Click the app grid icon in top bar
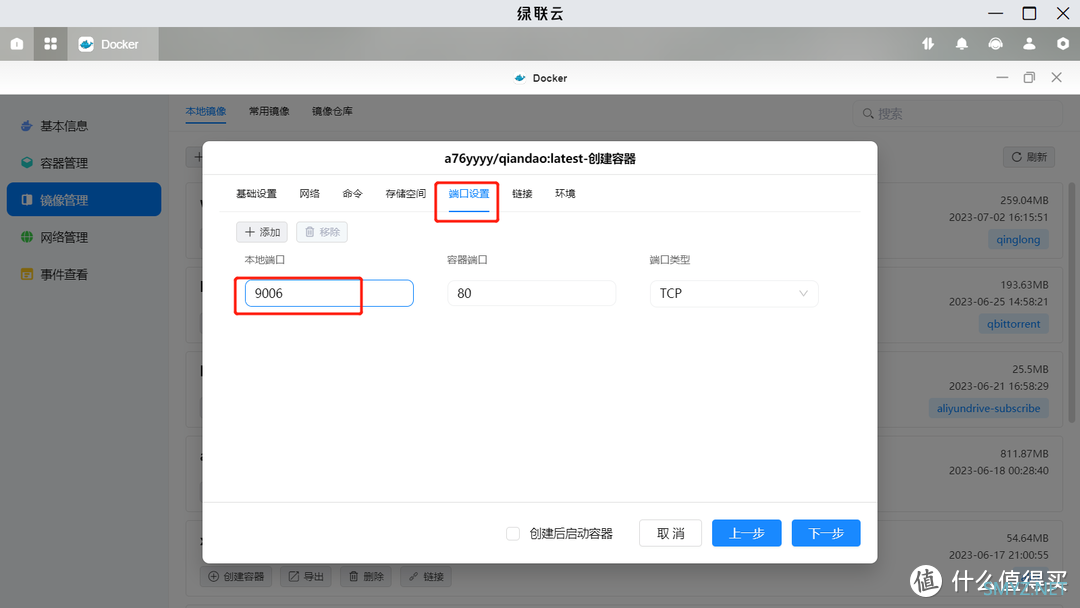The width and height of the screenshot is (1080, 608). coord(50,44)
